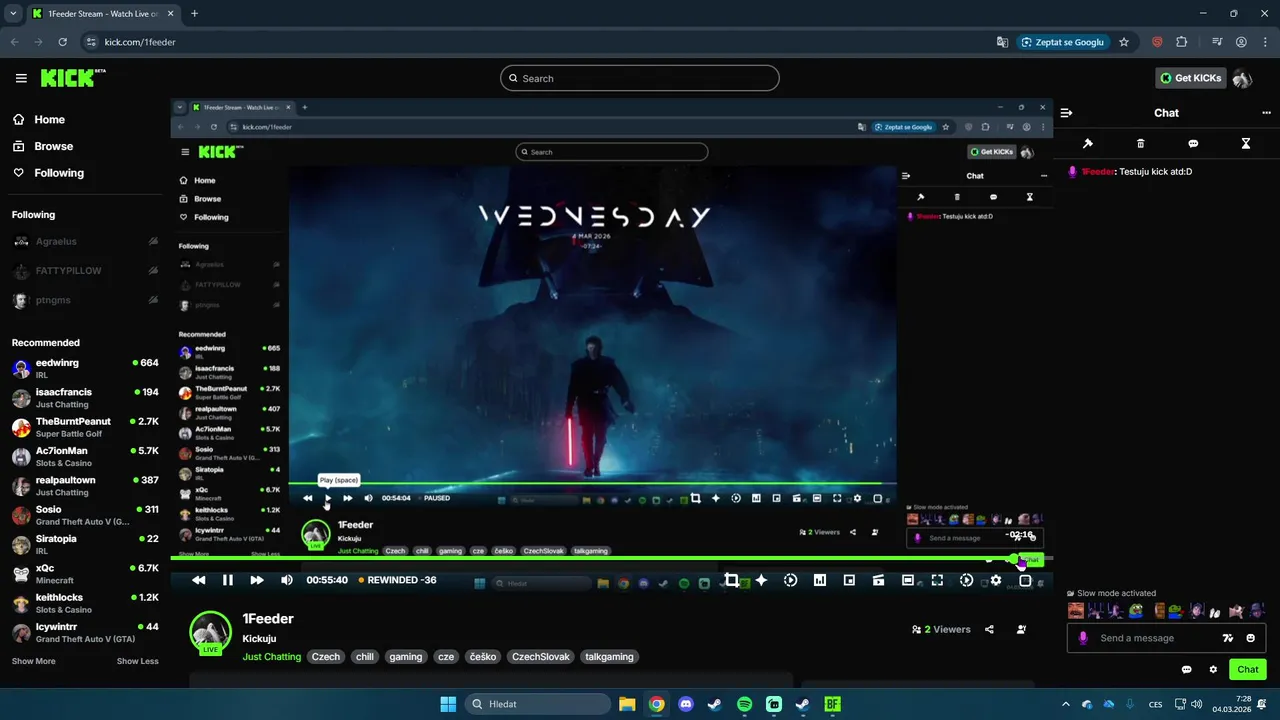The image size is (1280, 720).
Task: Open recommended channel Icywintrr
Action: point(85,632)
